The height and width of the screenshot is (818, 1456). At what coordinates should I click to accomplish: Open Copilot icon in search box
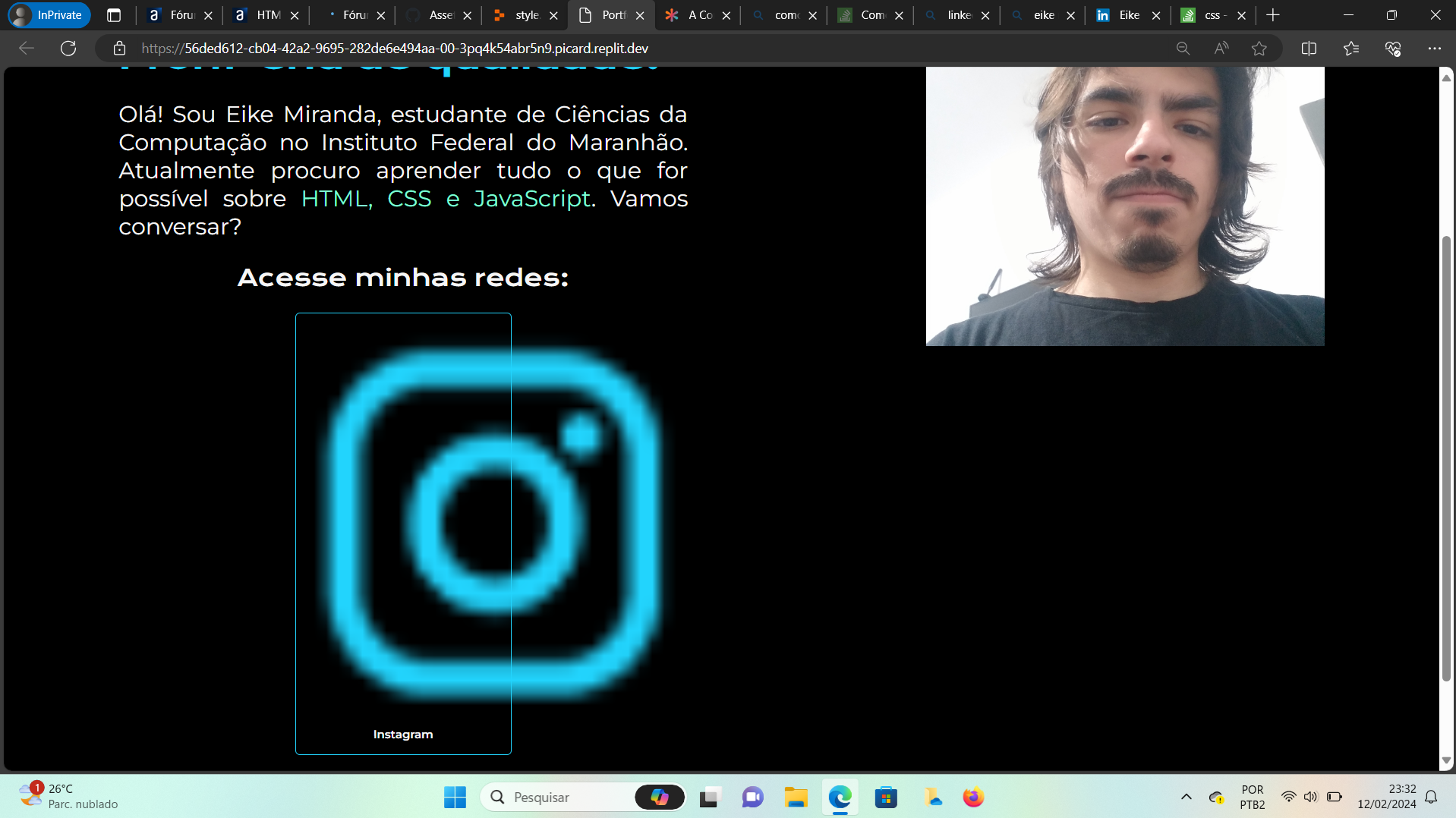click(659, 798)
